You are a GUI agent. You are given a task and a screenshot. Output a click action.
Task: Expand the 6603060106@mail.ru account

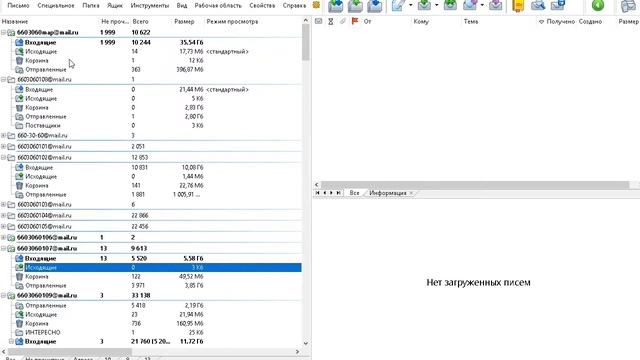[x=3, y=238]
